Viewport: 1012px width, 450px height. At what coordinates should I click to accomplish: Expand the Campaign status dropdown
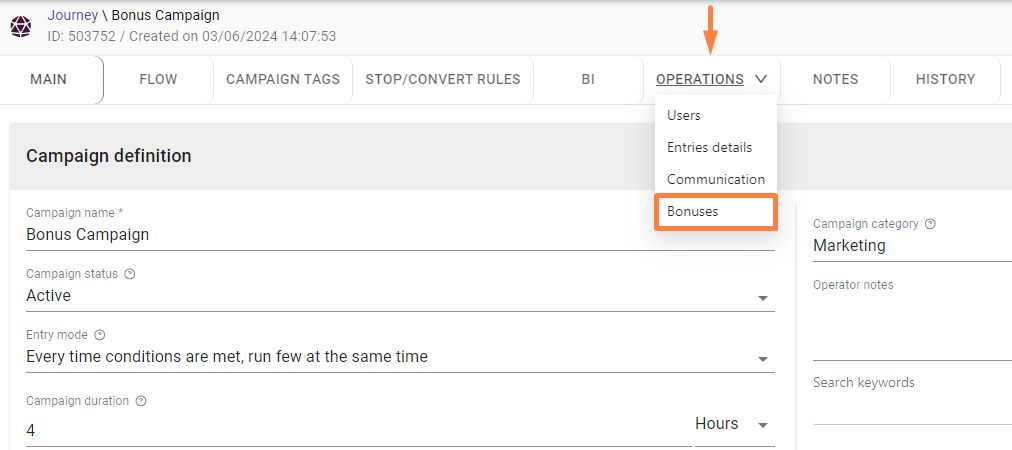tap(763, 298)
